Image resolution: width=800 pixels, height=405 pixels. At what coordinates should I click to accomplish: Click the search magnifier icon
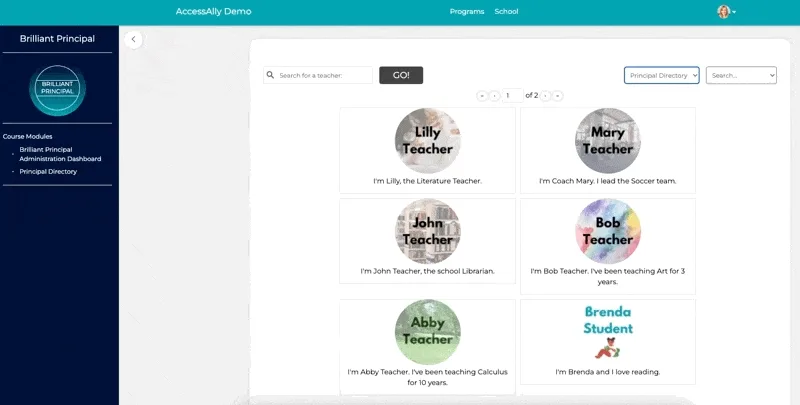coord(270,75)
